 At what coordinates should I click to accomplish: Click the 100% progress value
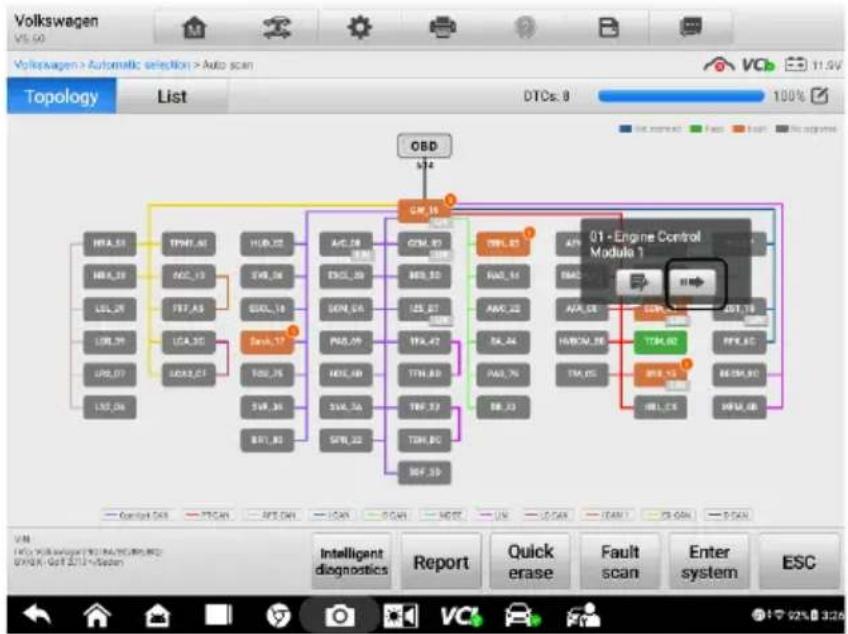click(x=789, y=96)
